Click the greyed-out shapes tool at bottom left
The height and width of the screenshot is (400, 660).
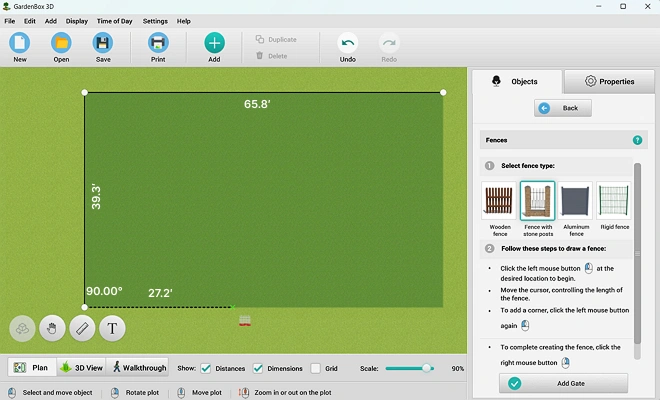tap(22, 328)
